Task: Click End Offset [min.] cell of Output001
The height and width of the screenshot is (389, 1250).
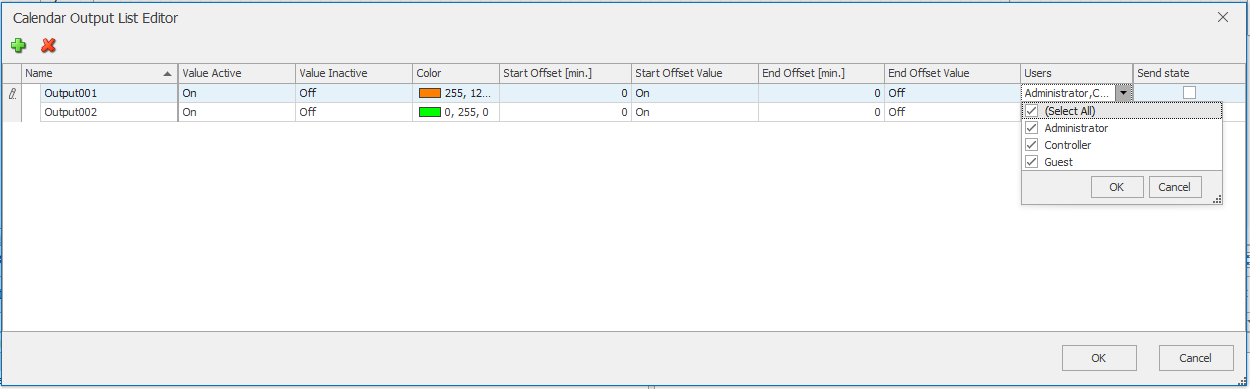Action: pyautogui.click(x=821, y=93)
